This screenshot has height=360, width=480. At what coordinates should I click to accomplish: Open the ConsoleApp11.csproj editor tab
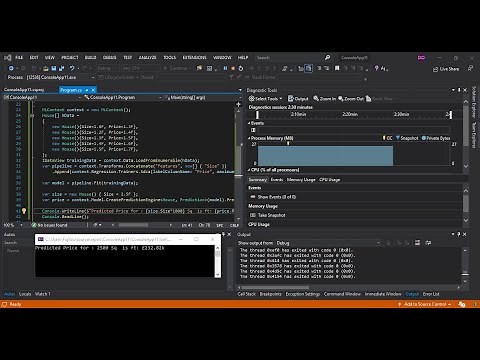click(x=24, y=90)
